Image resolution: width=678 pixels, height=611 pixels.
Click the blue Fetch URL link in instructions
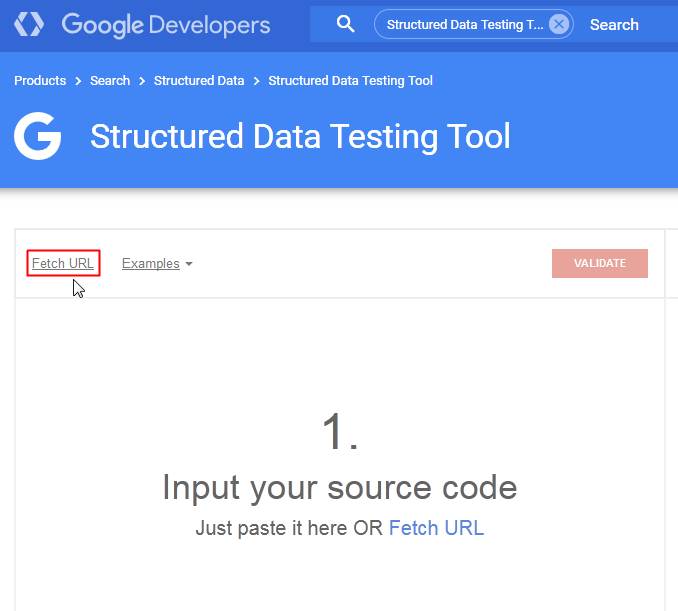(436, 528)
